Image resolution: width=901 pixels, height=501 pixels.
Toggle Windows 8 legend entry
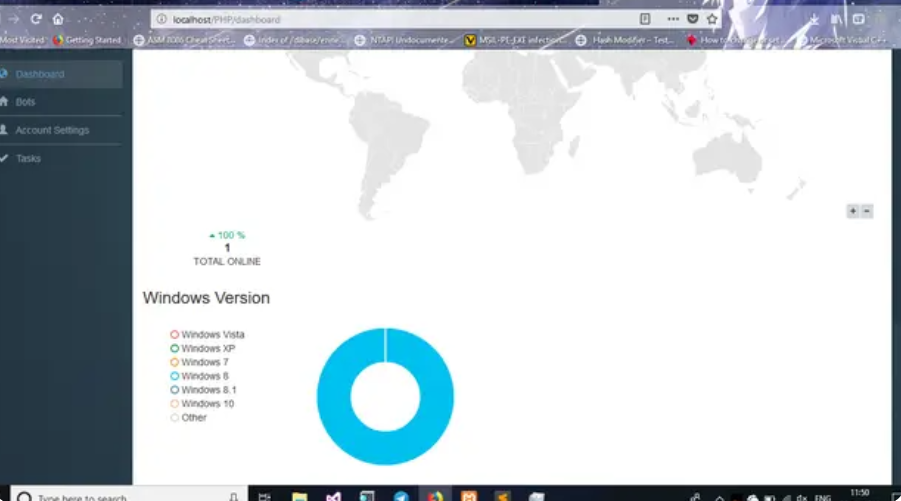click(199, 376)
